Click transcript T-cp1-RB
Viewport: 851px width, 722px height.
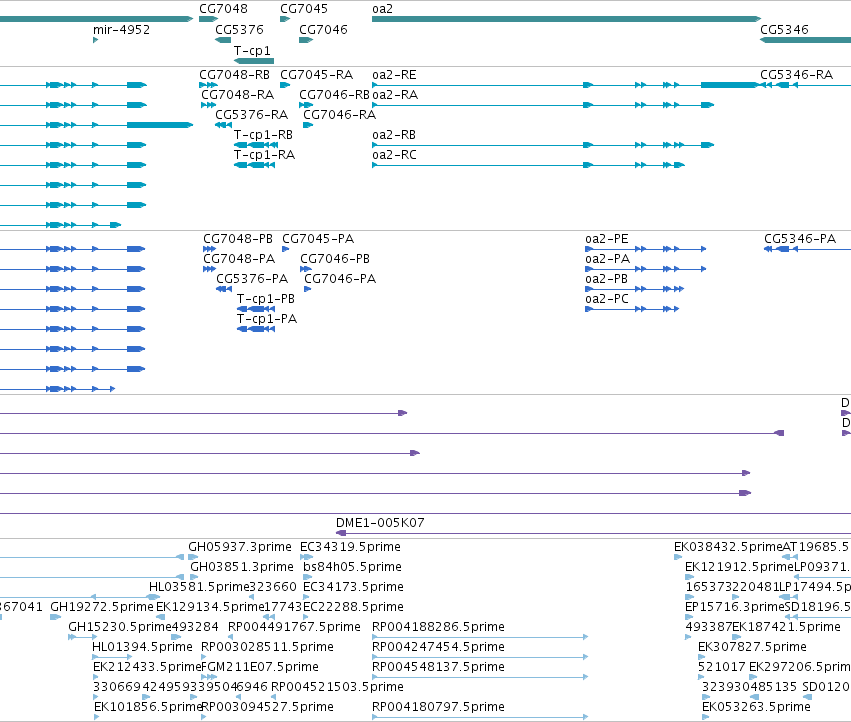point(263,135)
